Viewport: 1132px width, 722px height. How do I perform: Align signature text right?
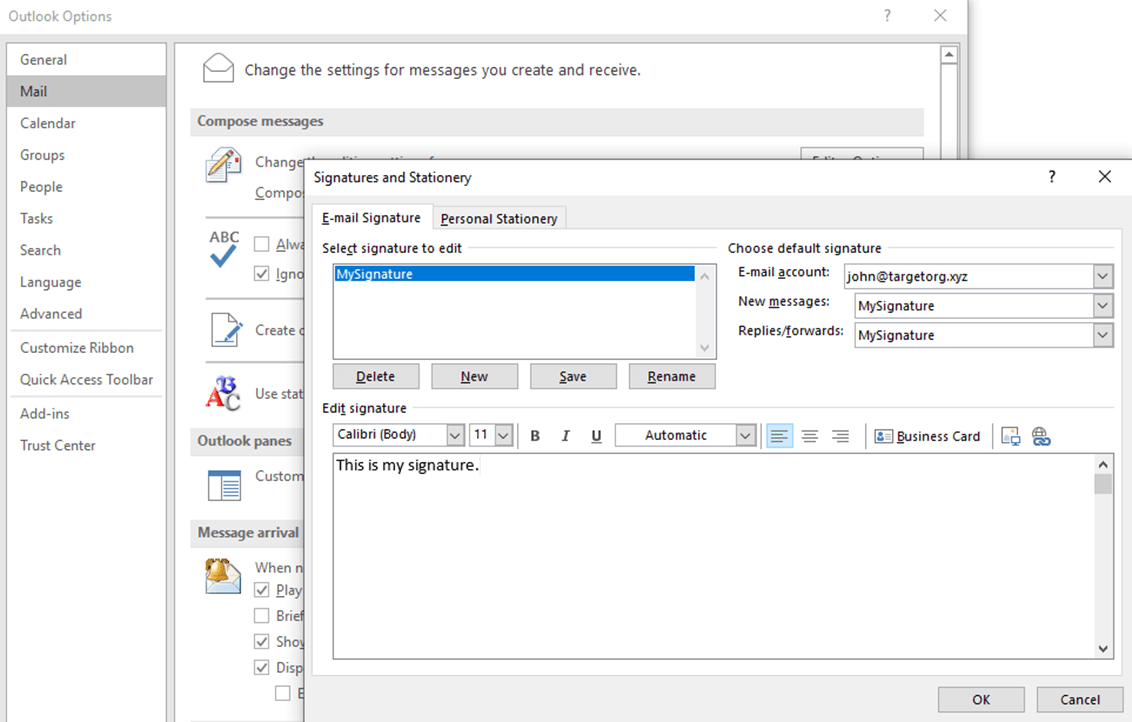coord(840,436)
